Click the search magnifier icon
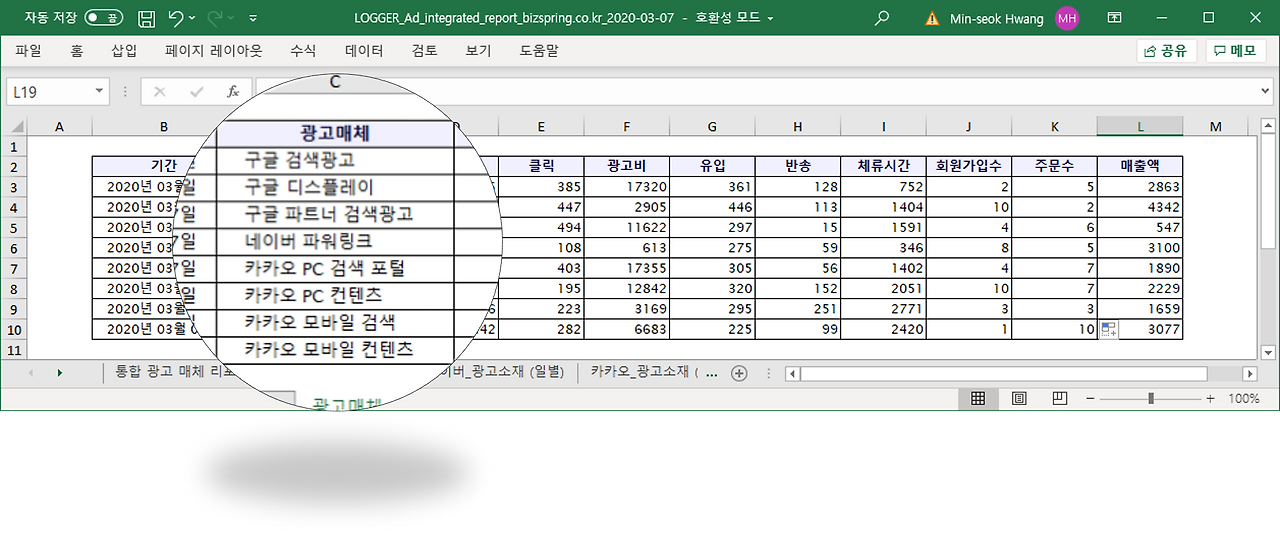This screenshot has width=1280, height=544. click(882, 18)
